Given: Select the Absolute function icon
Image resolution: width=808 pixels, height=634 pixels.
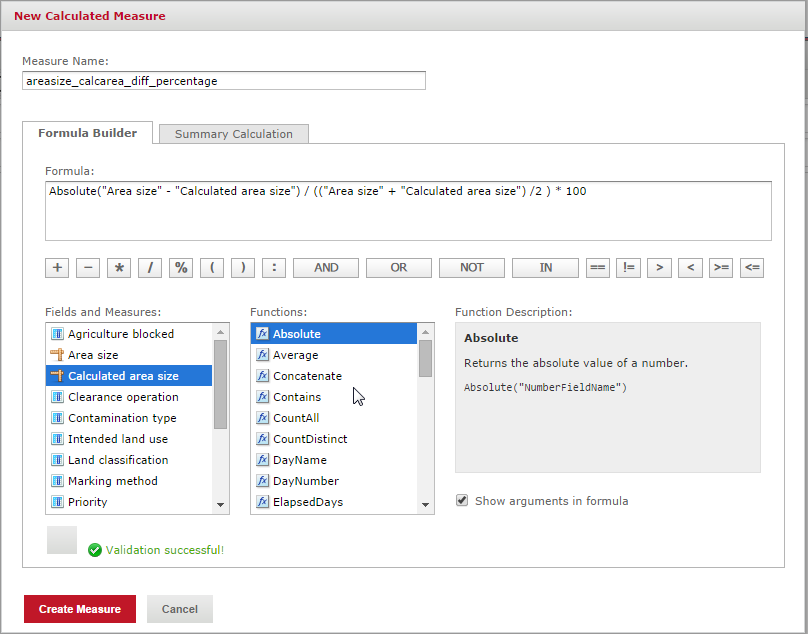Looking at the screenshot, I should point(263,334).
